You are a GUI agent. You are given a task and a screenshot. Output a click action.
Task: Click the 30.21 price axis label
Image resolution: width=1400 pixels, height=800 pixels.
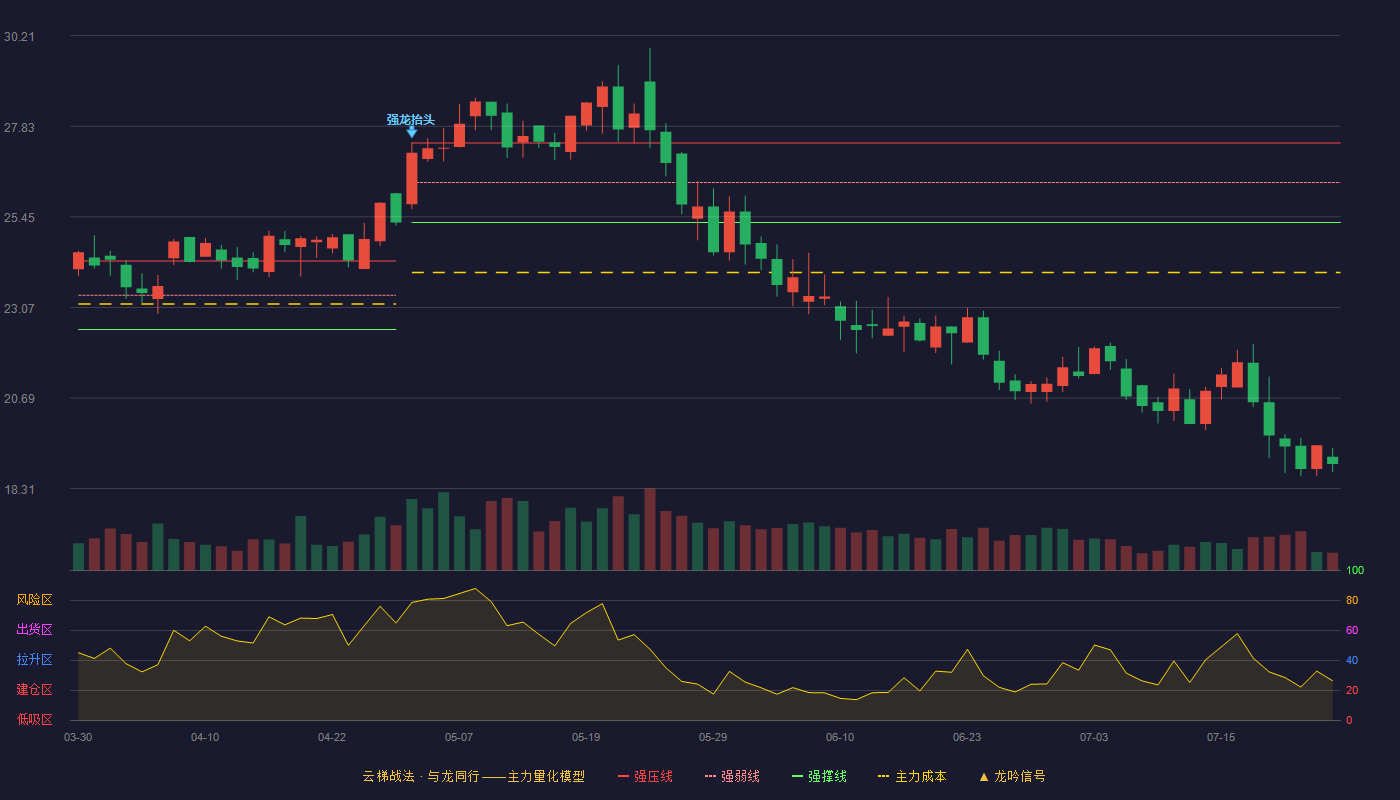[x=19, y=37]
